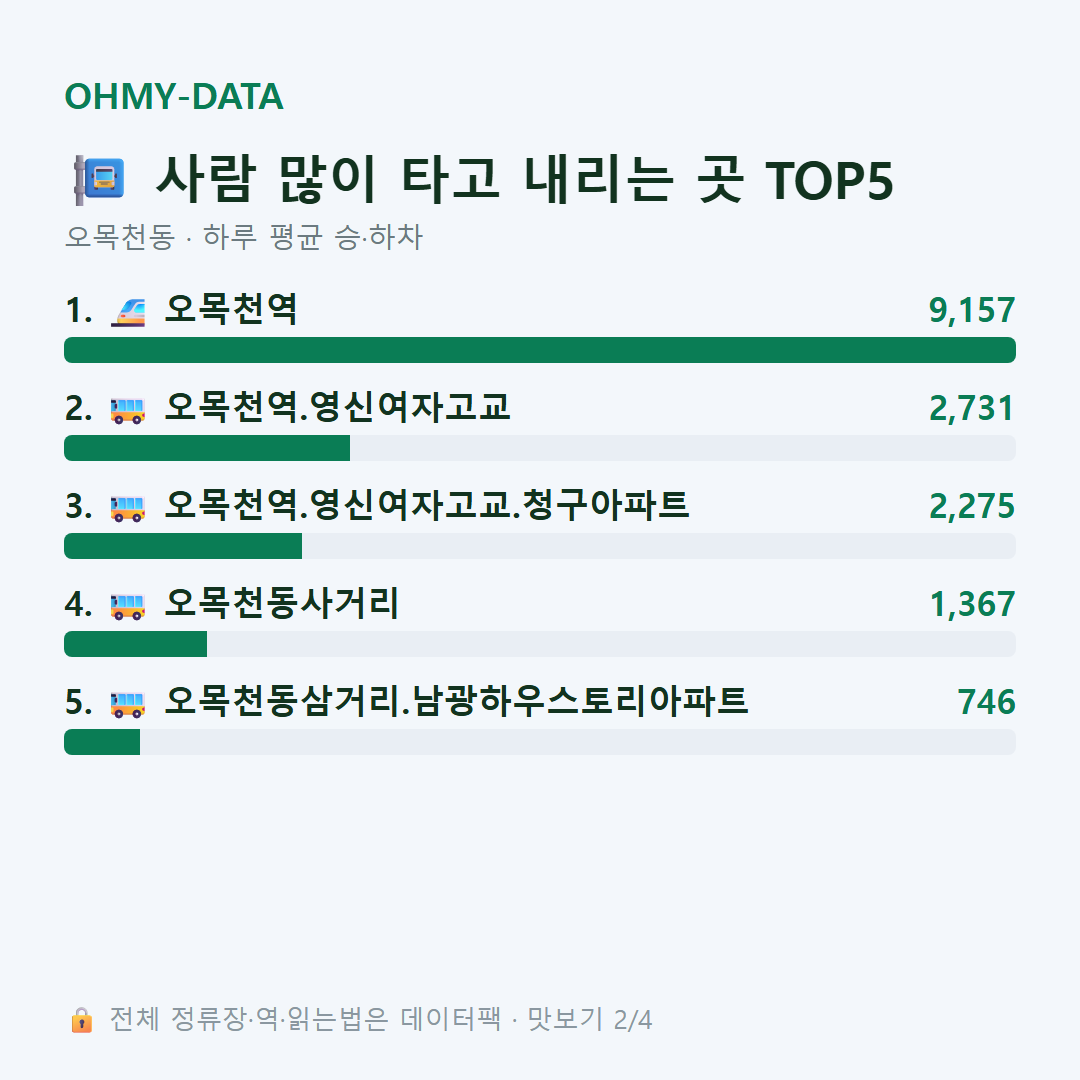Click the bus stop sign icon in title
The height and width of the screenshot is (1080, 1080).
click(99, 180)
